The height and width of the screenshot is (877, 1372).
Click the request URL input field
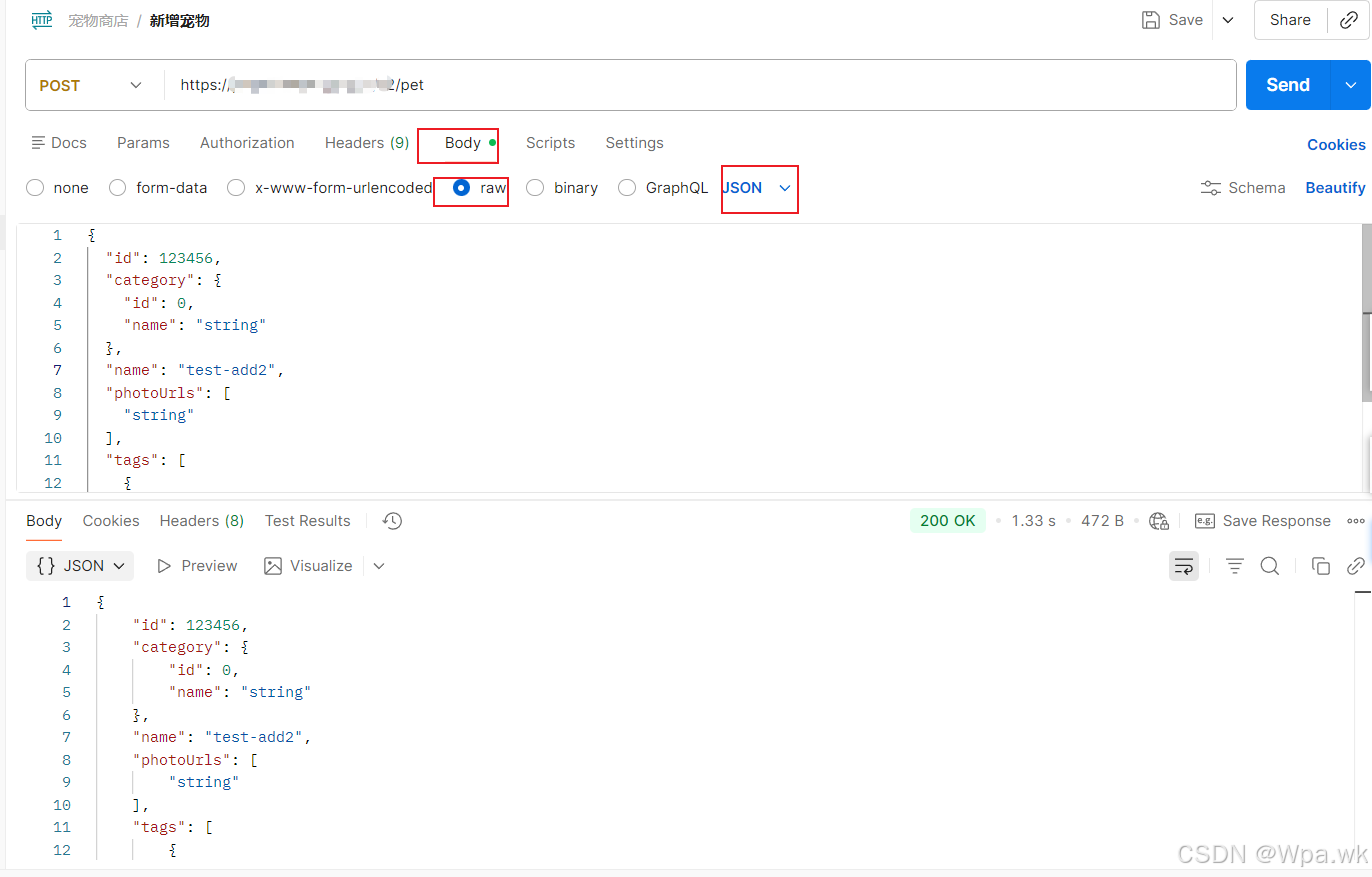point(700,85)
